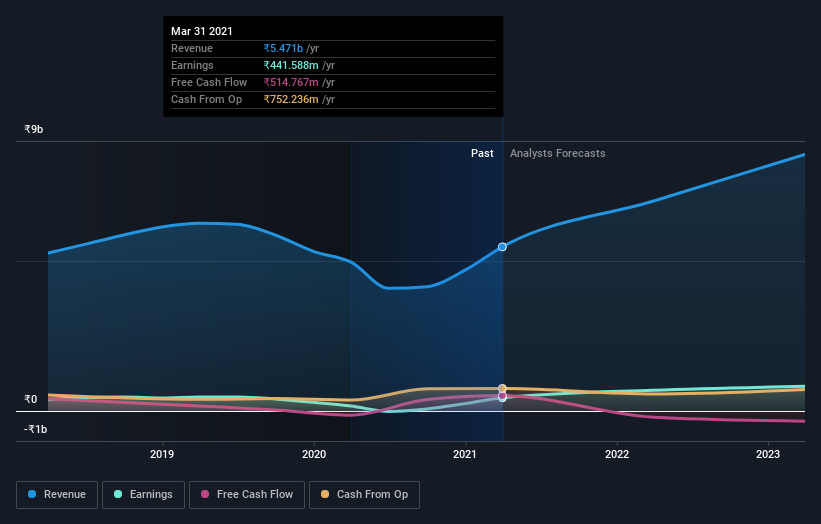Click the 2019 x-axis label
This screenshot has height=524, width=821.
pyautogui.click(x=162, y=454)
